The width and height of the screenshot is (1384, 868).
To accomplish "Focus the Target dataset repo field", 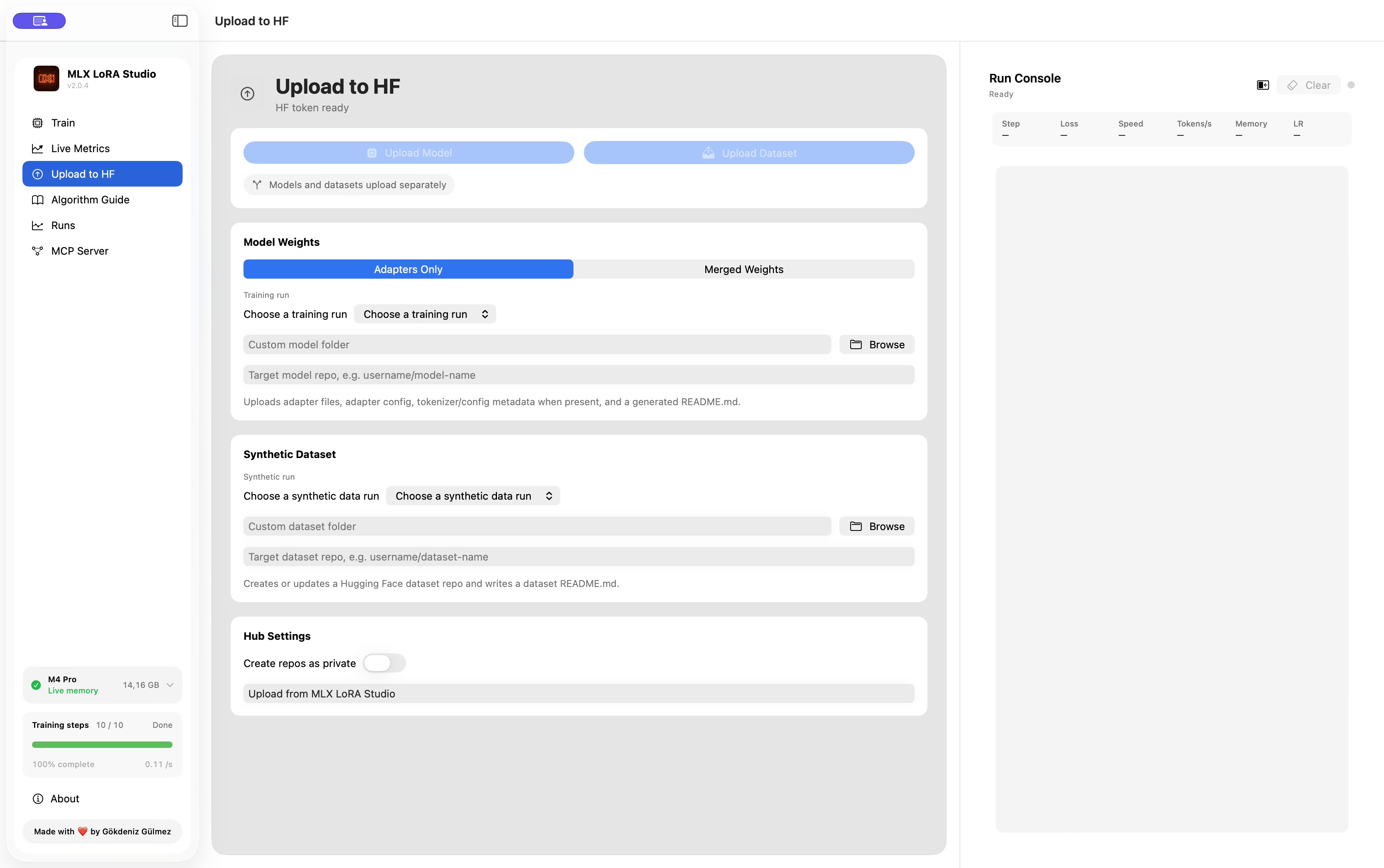I will point(579,557).
